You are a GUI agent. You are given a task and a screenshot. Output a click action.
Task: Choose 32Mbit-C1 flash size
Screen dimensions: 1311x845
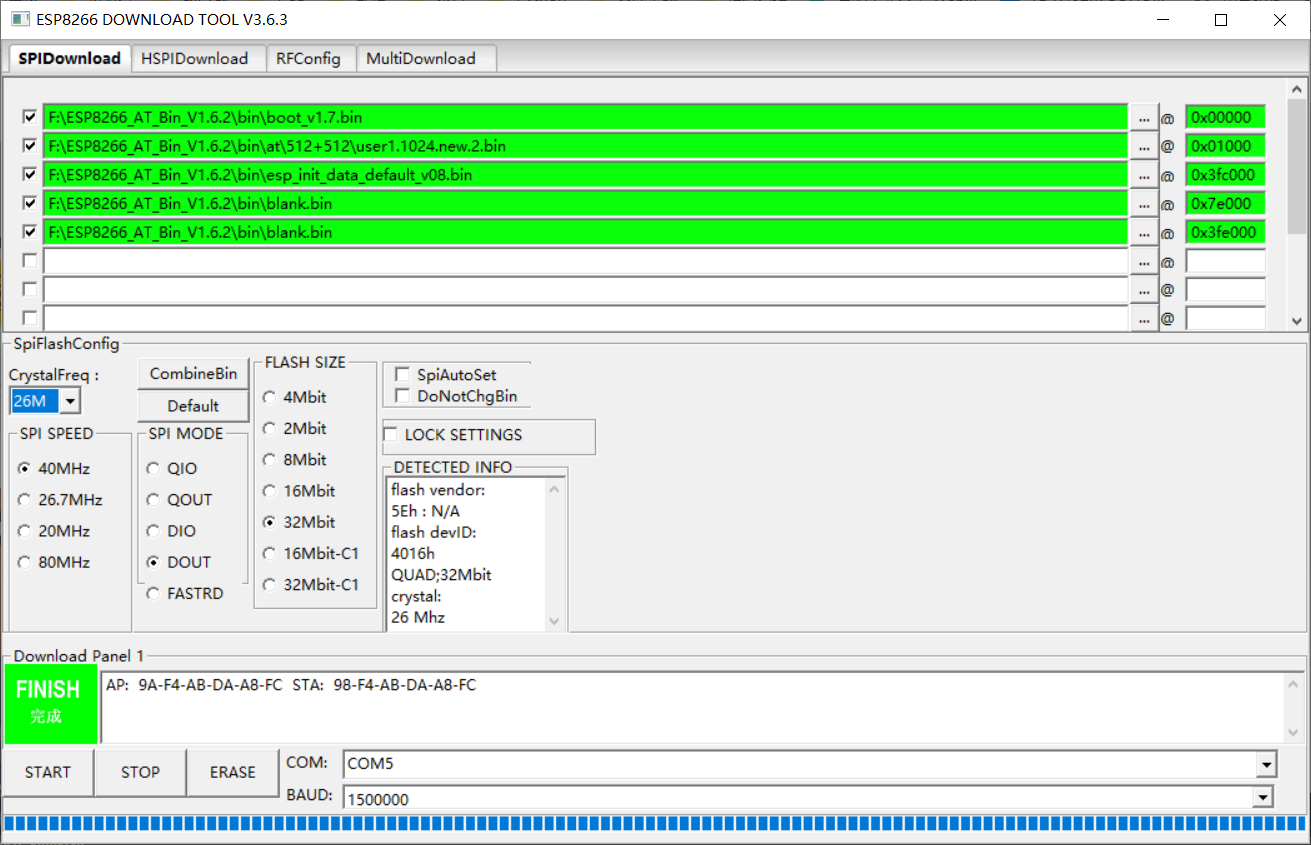coord(311,585)
